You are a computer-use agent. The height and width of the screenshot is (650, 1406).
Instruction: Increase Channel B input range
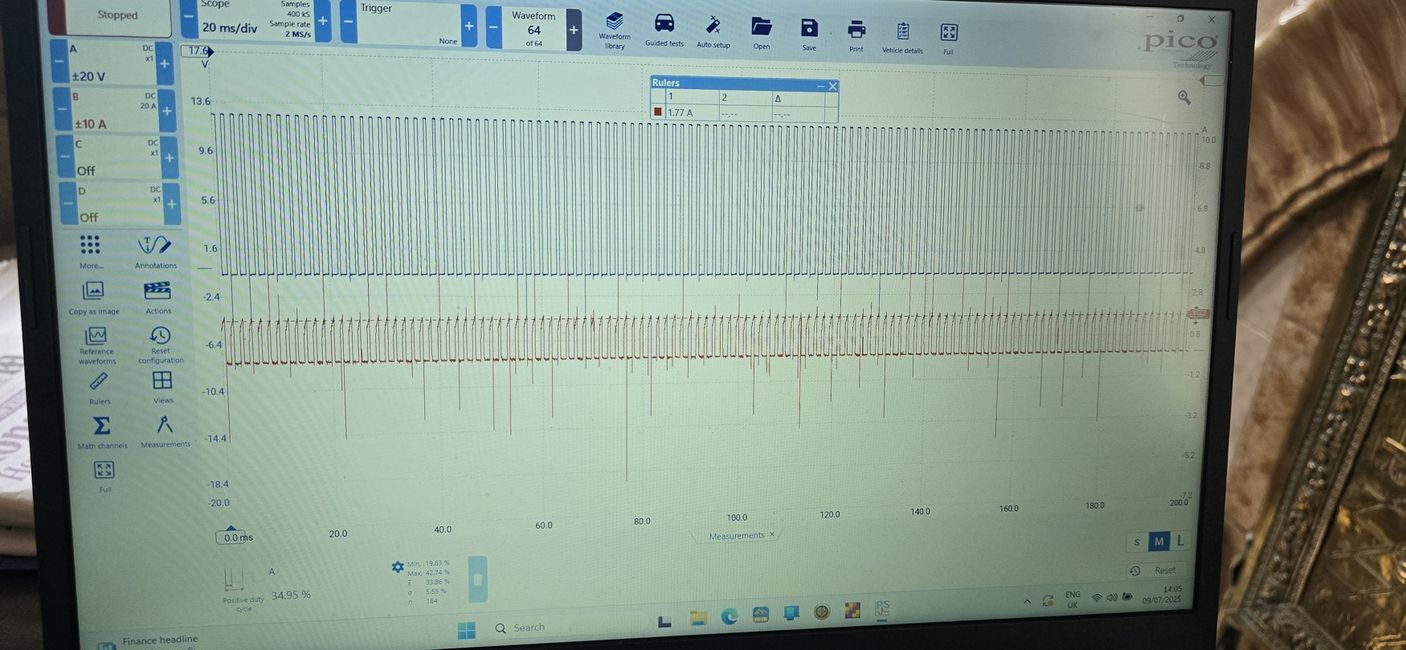[167, 111]
